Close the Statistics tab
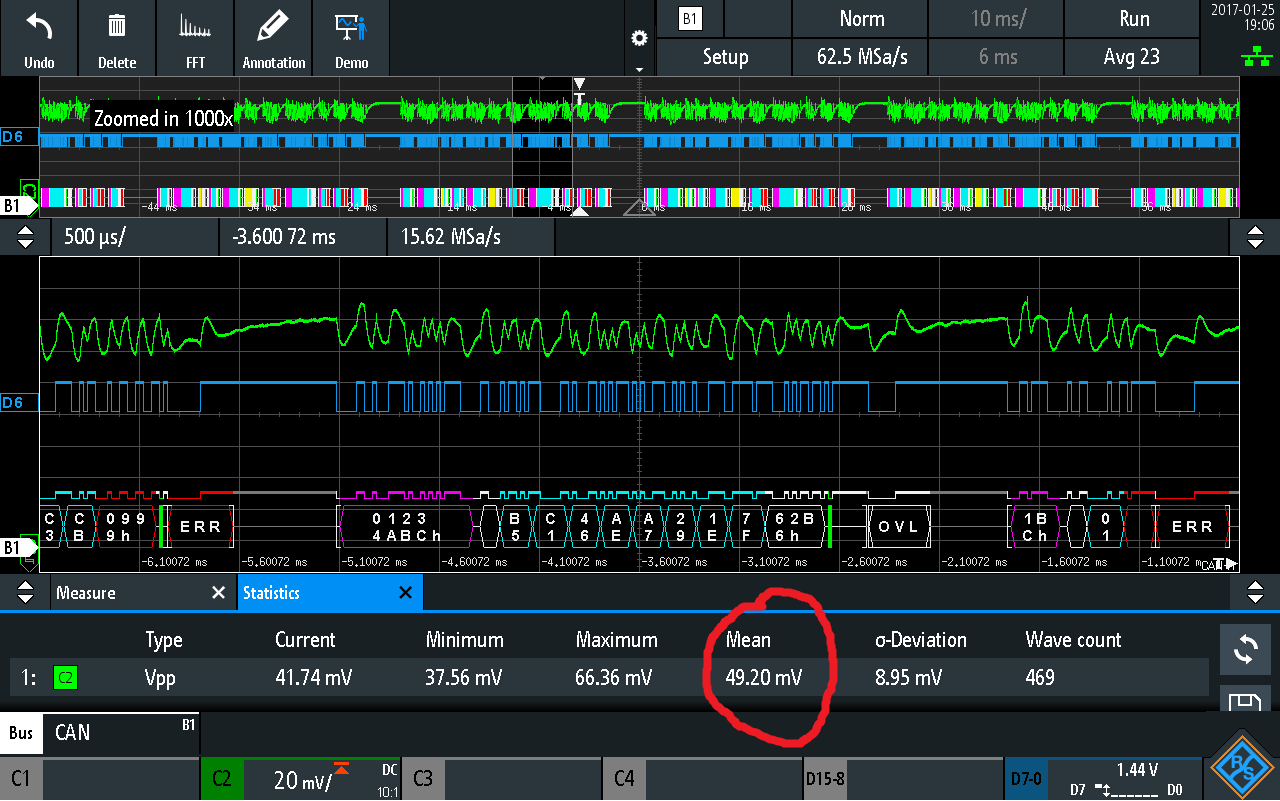Image resolution: width=1280 pixels, height=801 pixels. pyautogui.click(x=405, y=593)
